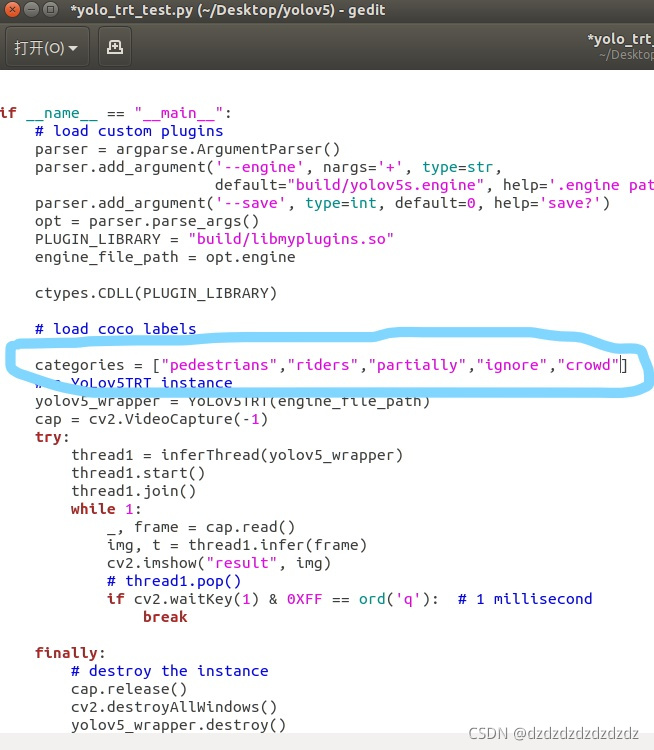Click the 'break' keyword
654x750 pixels.
coord(165,618)
